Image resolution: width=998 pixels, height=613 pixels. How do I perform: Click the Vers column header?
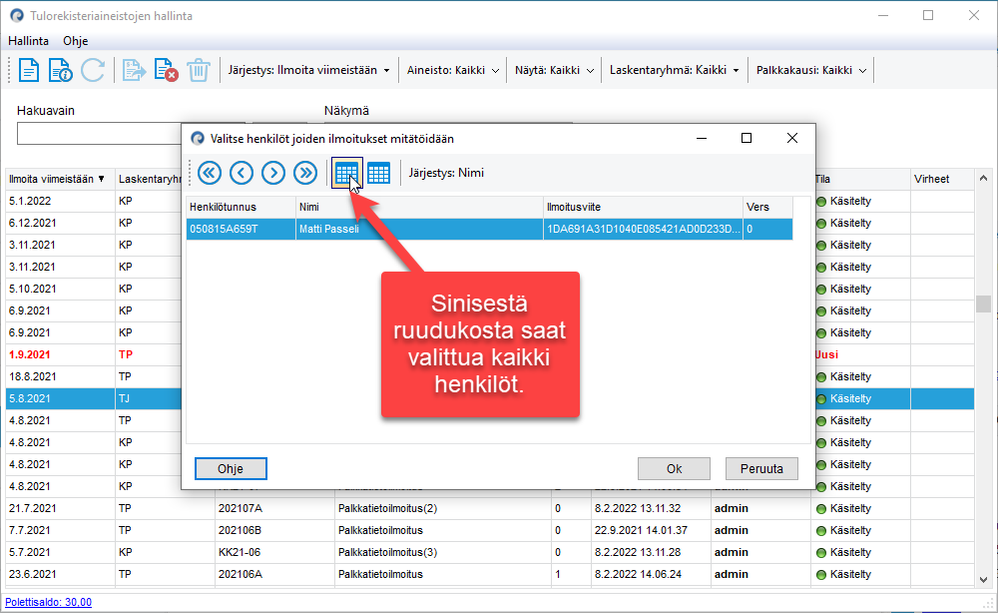[768, 207]
